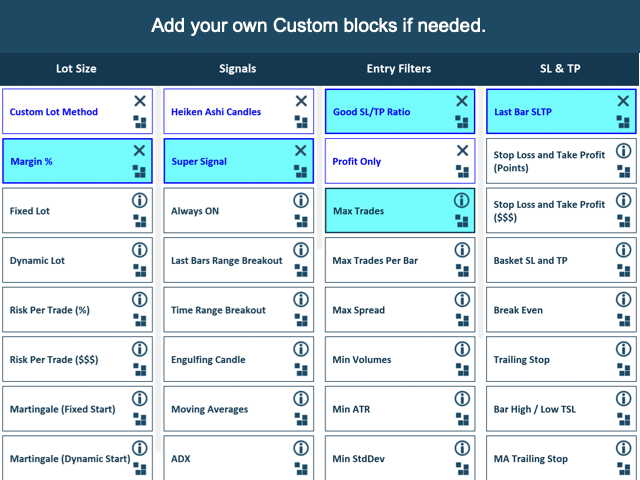This screenshot has width=640, height=480.
Task: Select the Entry Filters column header
Action: click(x=399, y=69)
